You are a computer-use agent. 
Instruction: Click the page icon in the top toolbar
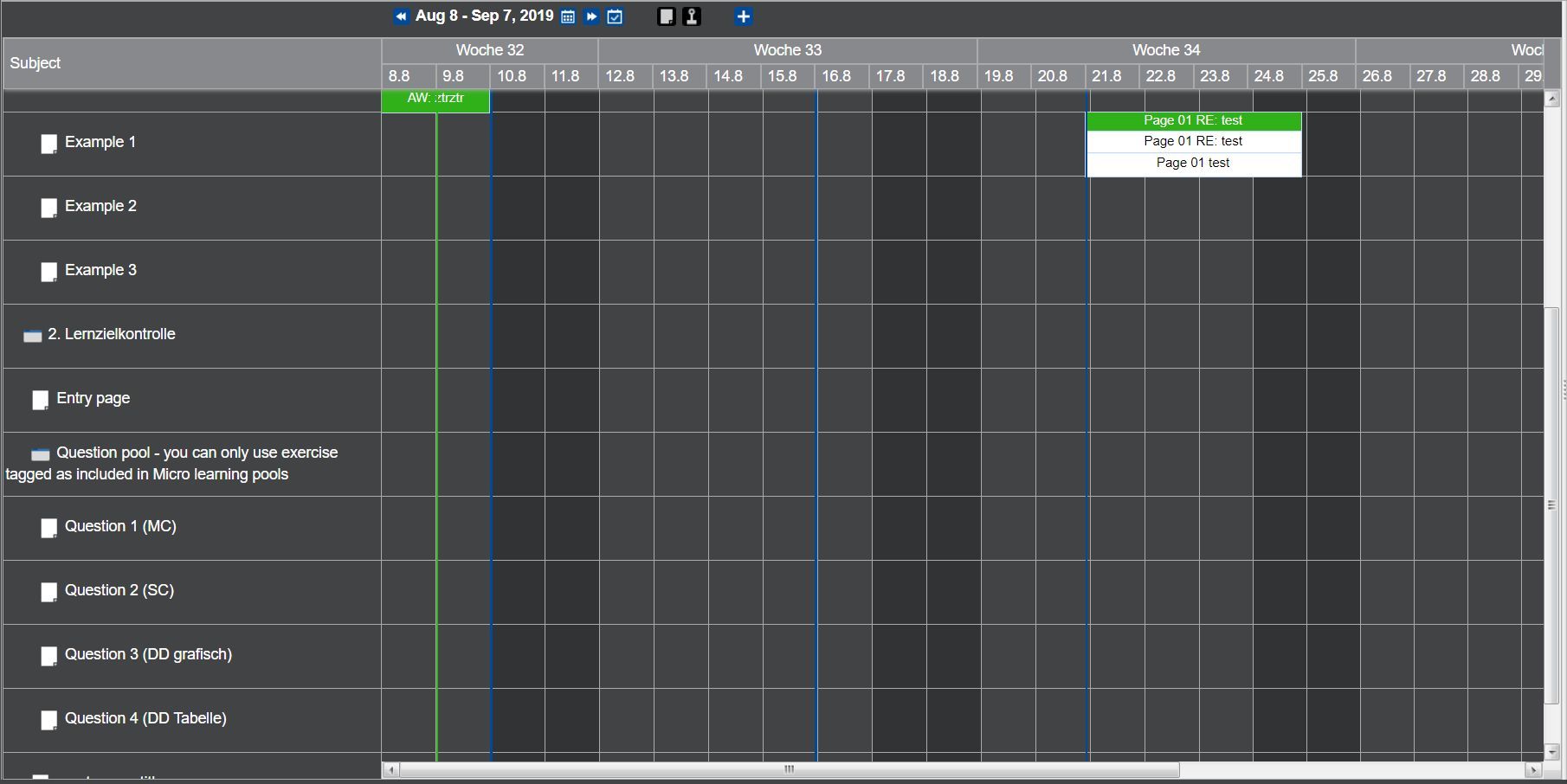click(666, 16)
